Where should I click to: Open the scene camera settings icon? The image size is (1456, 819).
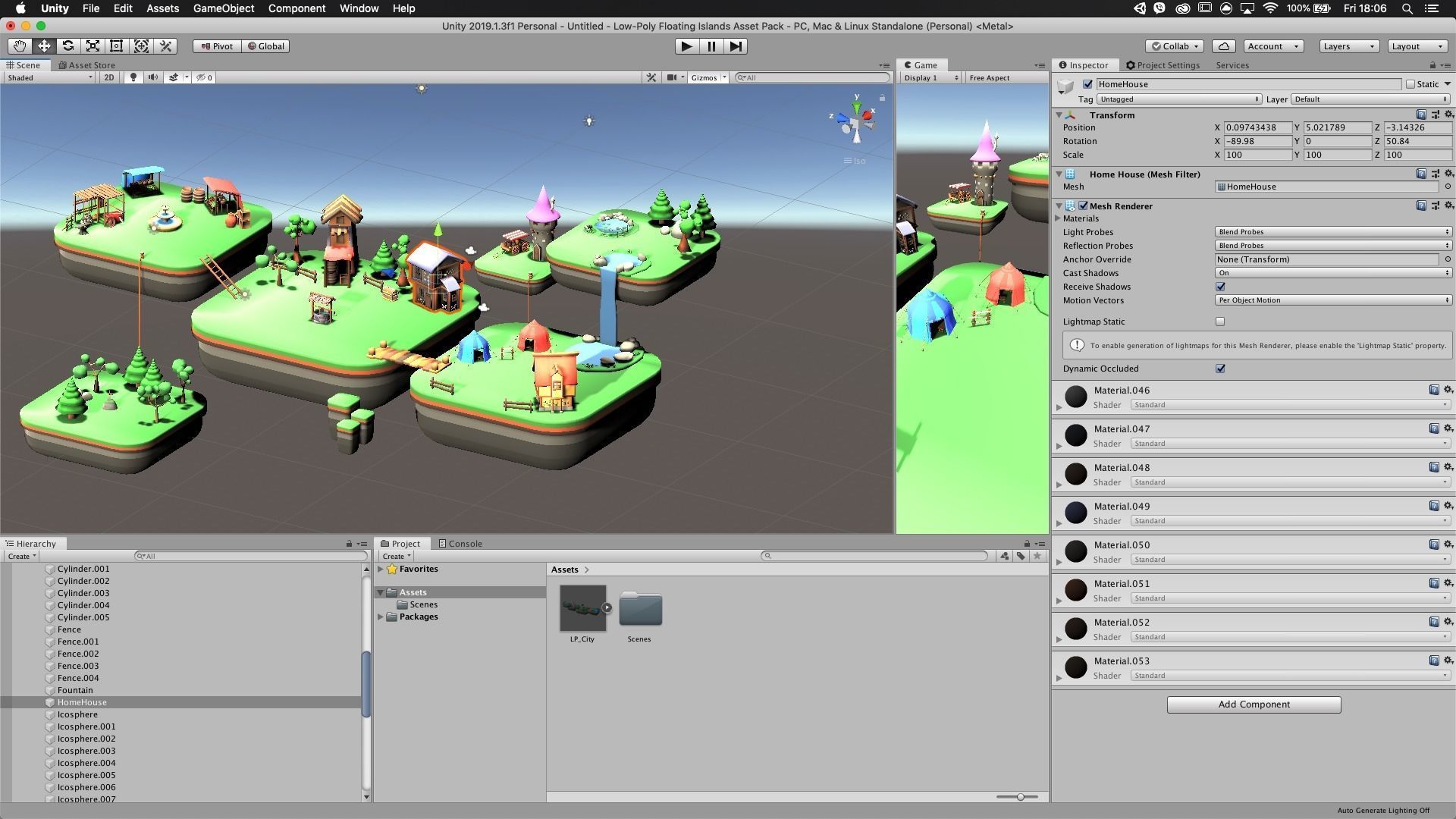coord(672,77)
